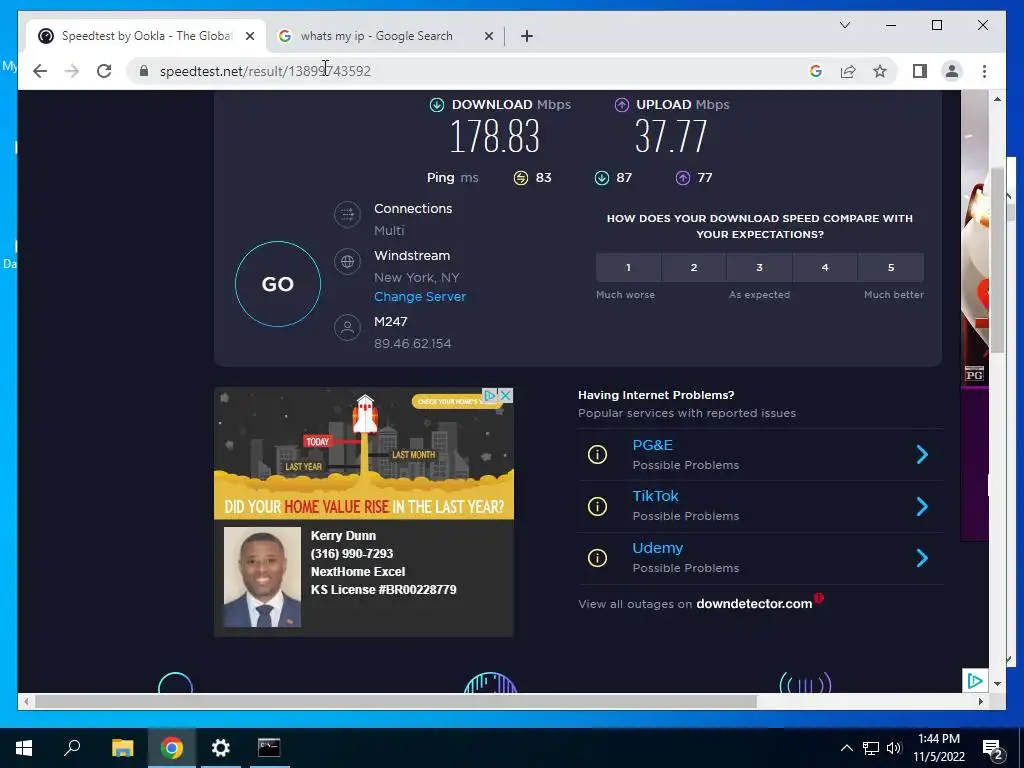Bookmark this page with the star icon
The image size is (1024, 768).
[880, 71]
